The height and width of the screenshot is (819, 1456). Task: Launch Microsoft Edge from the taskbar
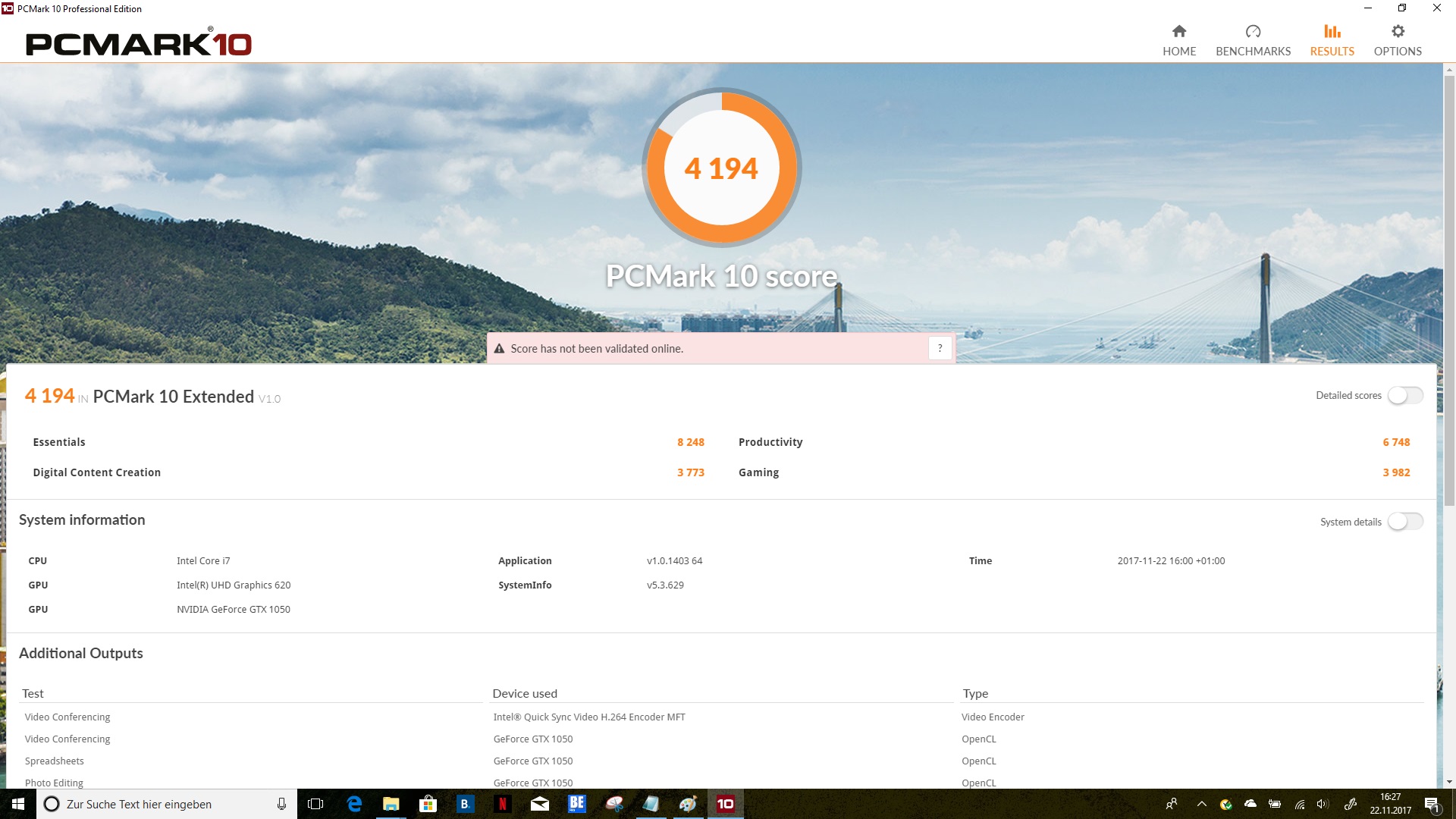pos(354,804)
